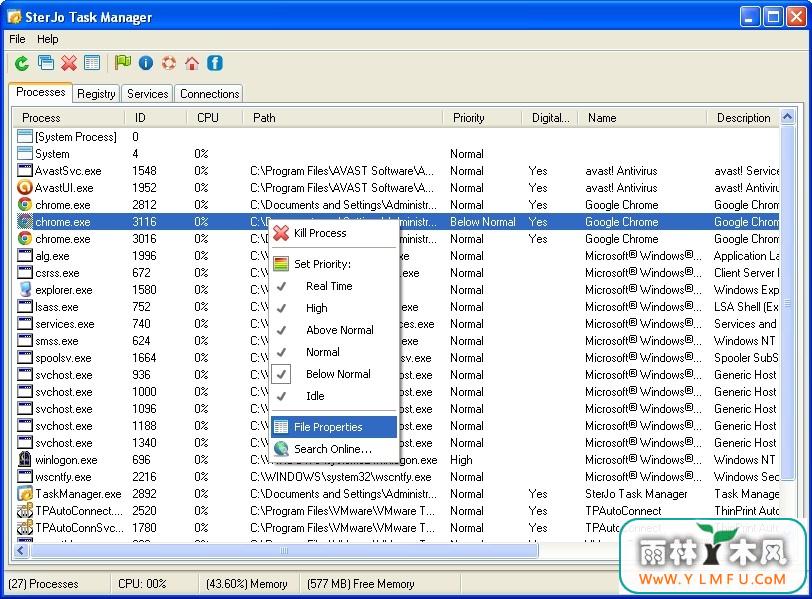This screenshot has height=599, width=812.
Task: Sort by the ID column header
Action: (155, 118)
